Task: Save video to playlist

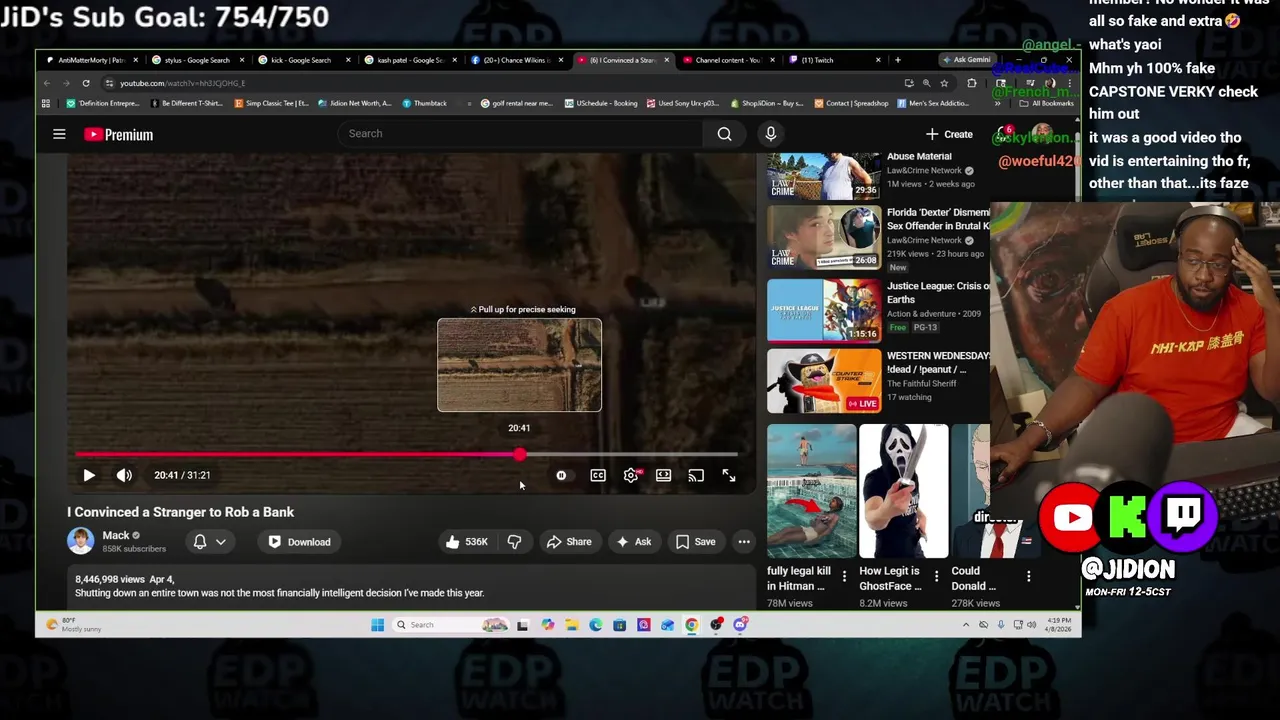Action: (695, 542)
